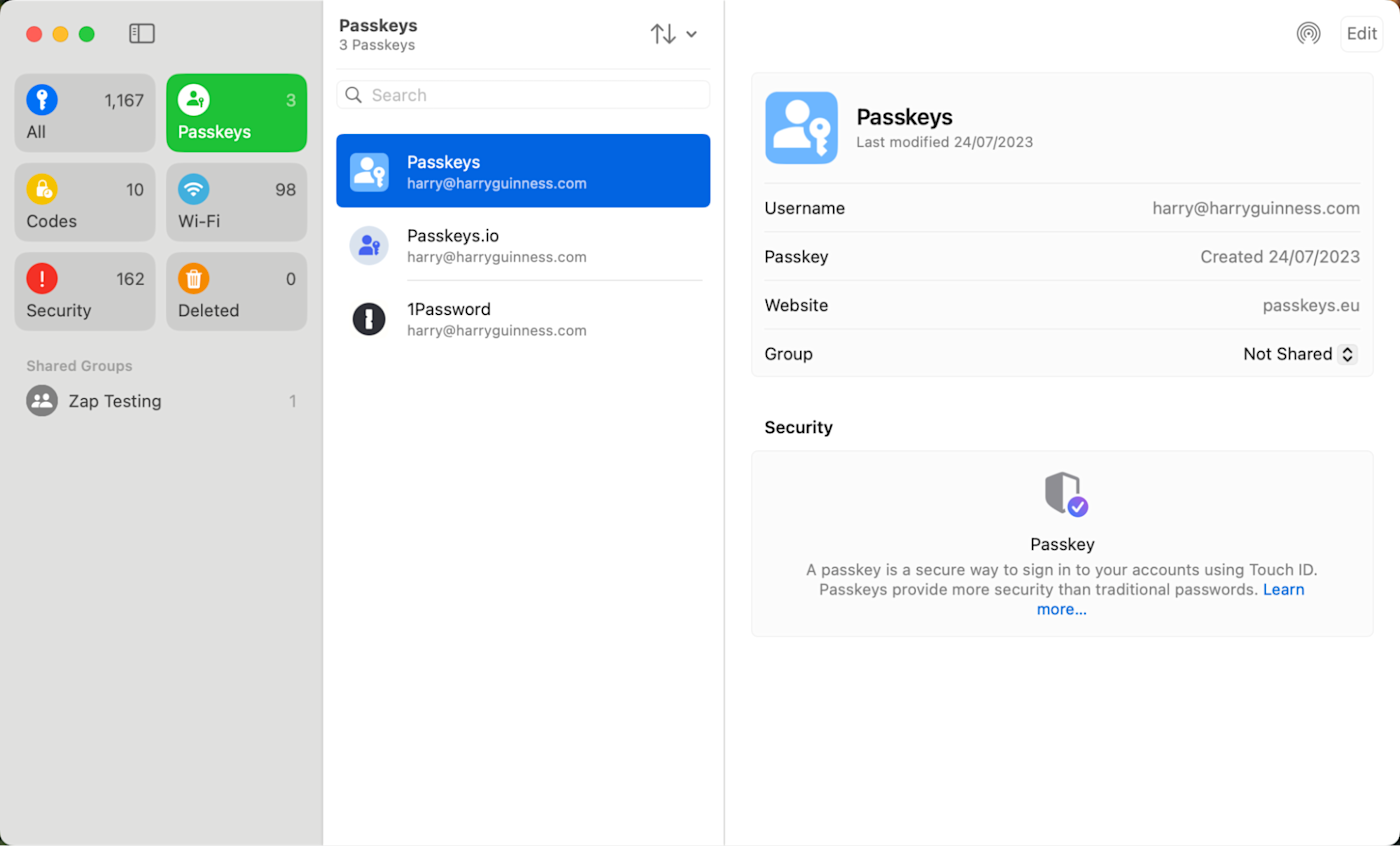Screen dimensions: 1400x846
Task: Open the Security category tile
Action: coord(85,291)
